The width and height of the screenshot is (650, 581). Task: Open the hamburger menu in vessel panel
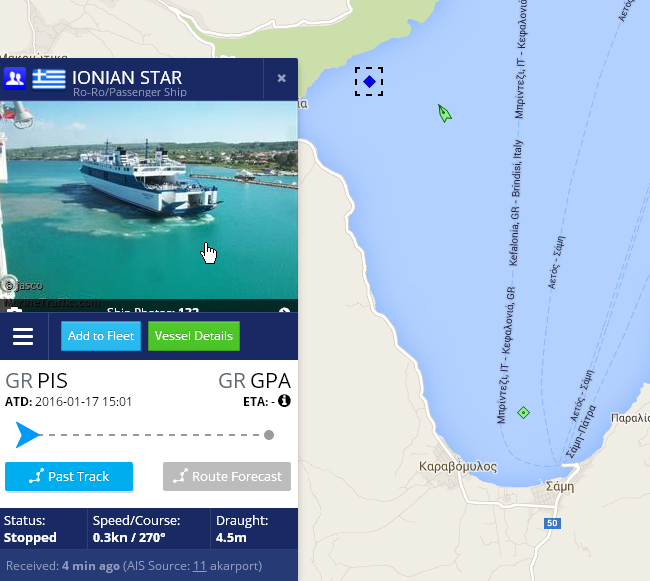pos(23,336)
